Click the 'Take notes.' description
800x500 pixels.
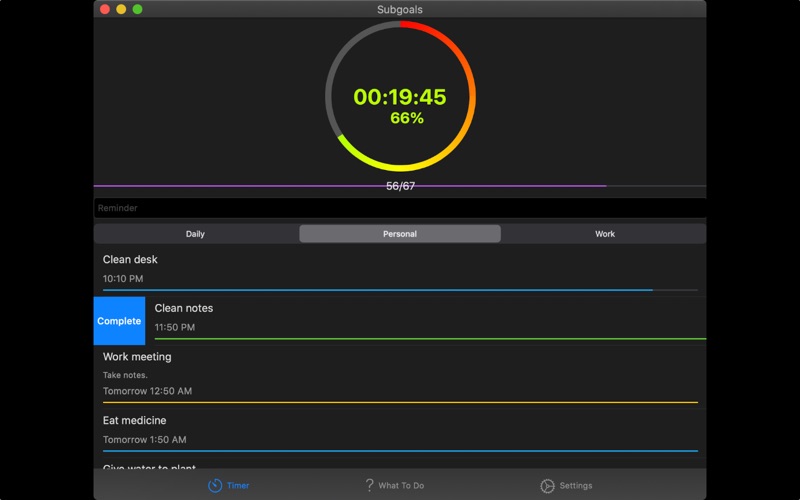pos(125,375)
